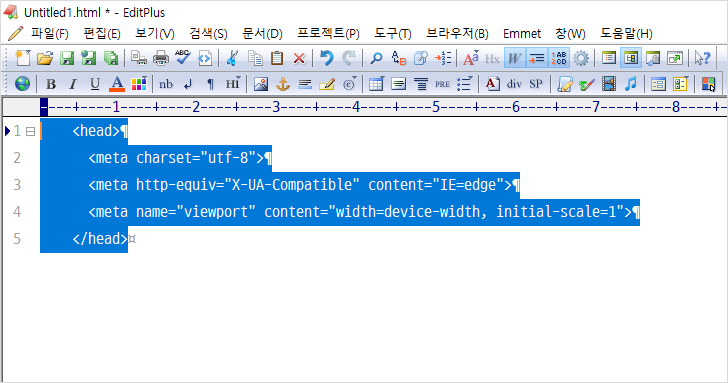Cut the selection with the scissors icon

click(x=232, y=58)
